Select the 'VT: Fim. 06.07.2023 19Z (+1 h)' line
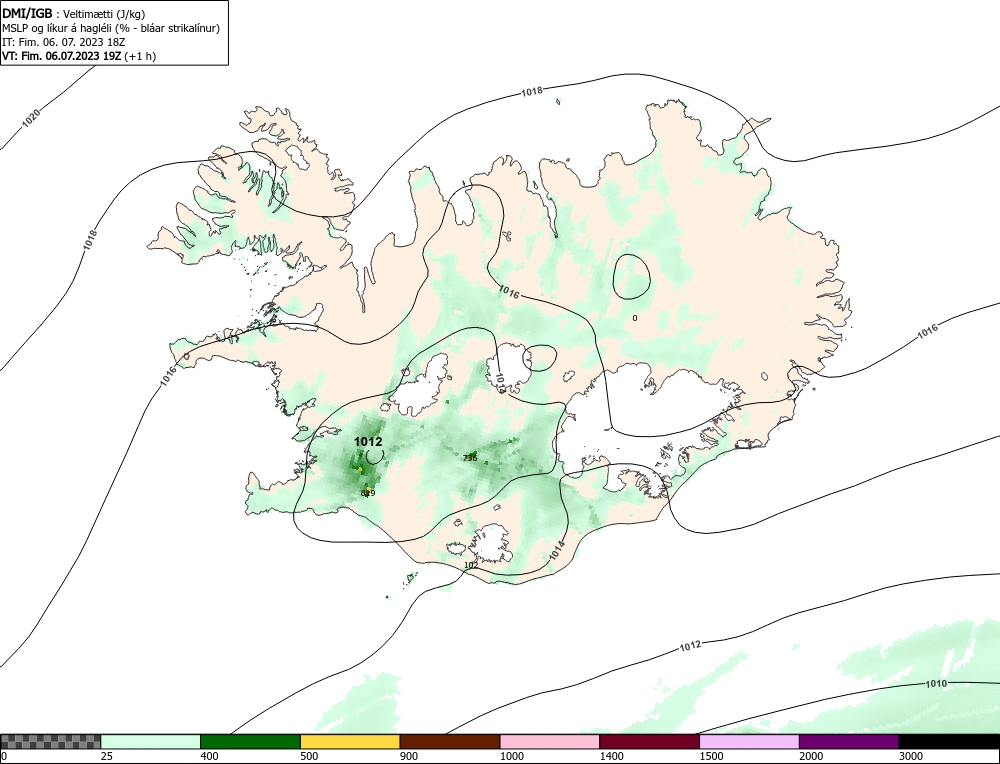Screen dimensions: 1000x764 pyautogui.click(x=79, y=56)
